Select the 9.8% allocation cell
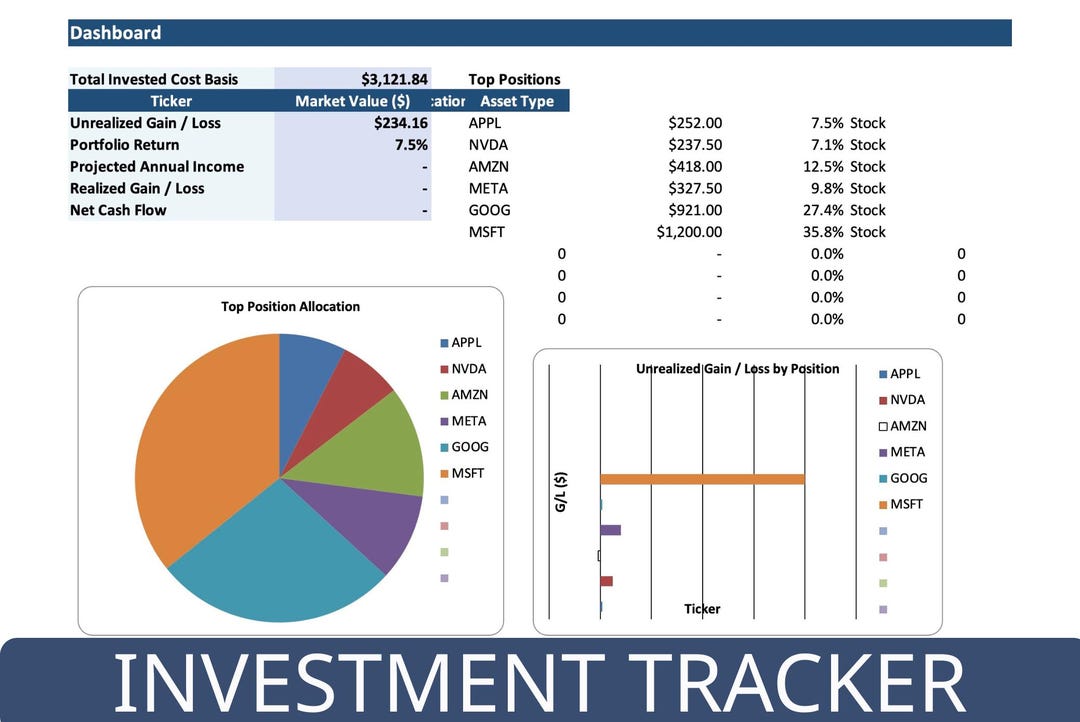Screen dimensions: 1080x722 [827, 189]
